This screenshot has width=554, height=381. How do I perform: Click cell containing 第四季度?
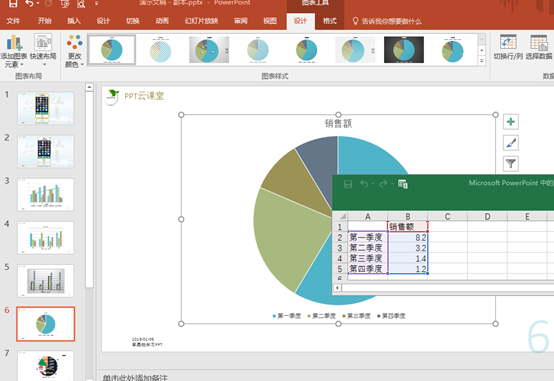coord(367,269)
